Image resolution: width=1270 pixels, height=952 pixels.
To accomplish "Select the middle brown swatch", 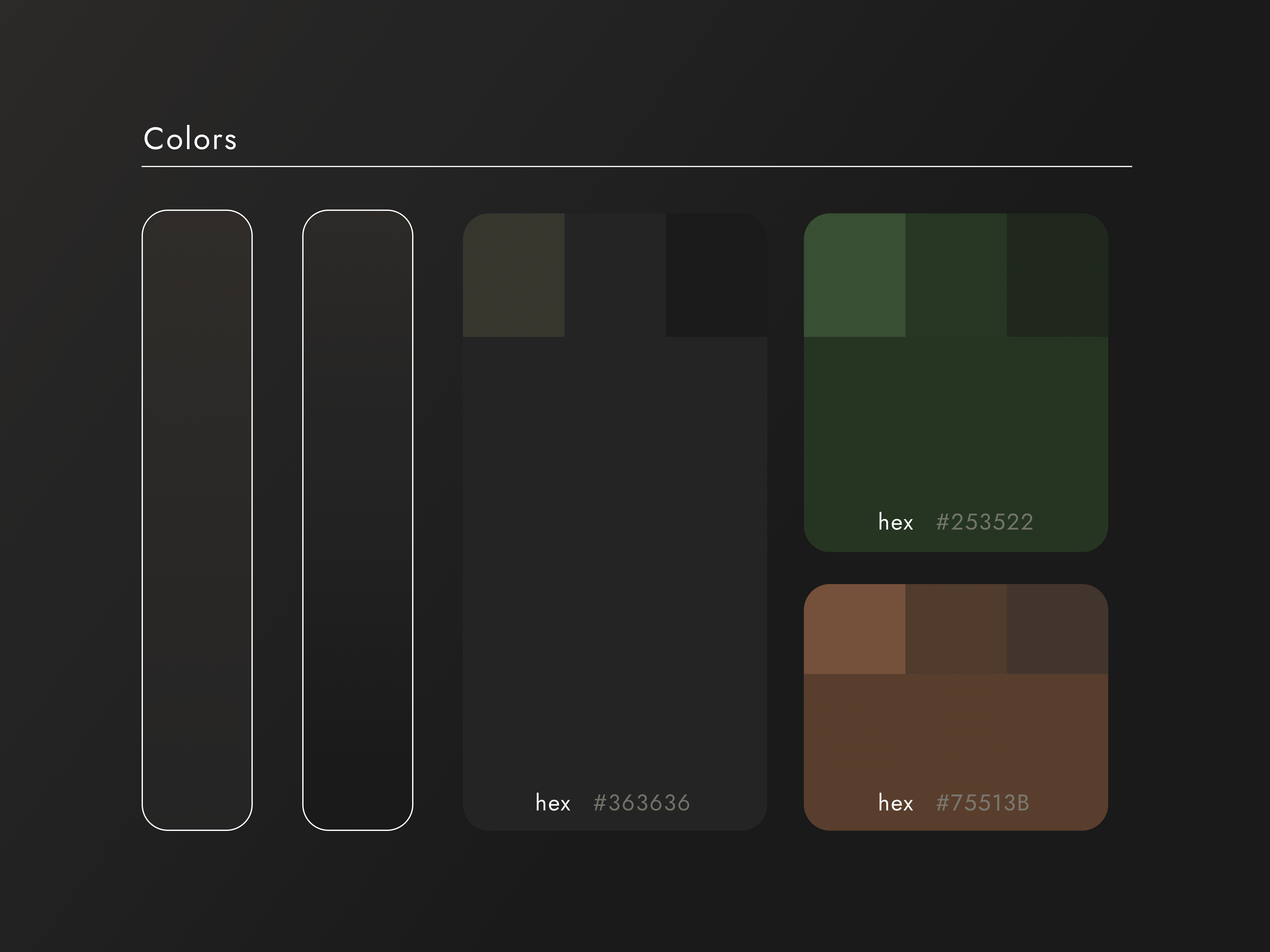I will [956, 629].
